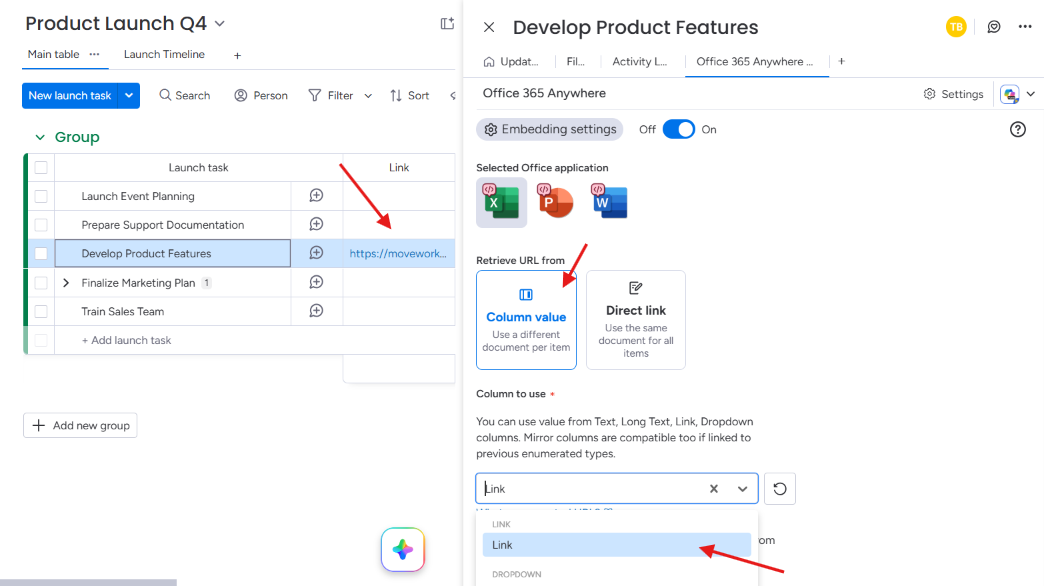
Task: Click the collapse panel icon by board title
Action: pos(447,24)
